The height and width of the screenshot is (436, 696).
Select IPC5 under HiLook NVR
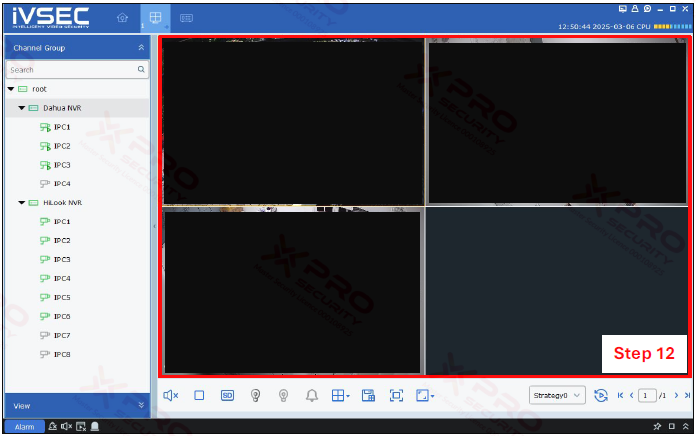pos(62,297)
